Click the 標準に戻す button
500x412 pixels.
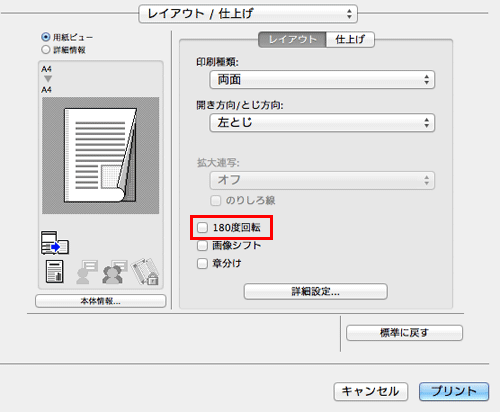click(x=404, y=333)
